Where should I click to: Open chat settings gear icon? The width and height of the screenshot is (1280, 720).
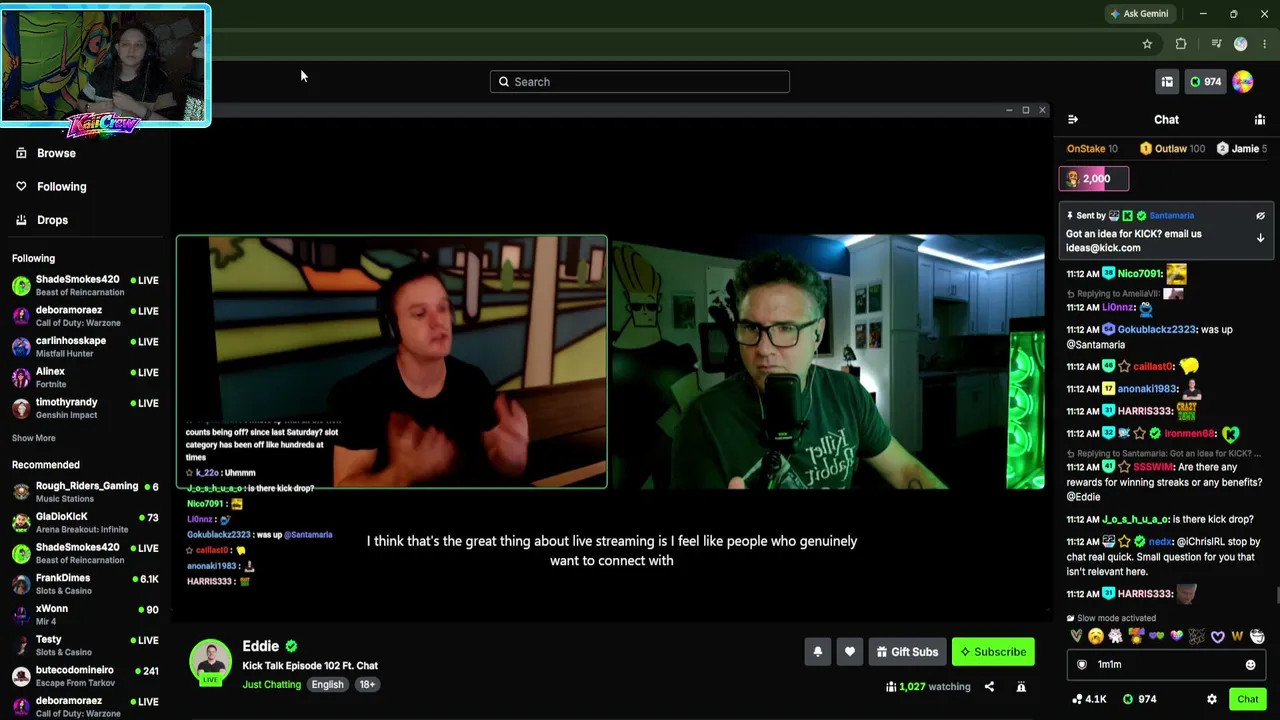[x=1212, y=700]
